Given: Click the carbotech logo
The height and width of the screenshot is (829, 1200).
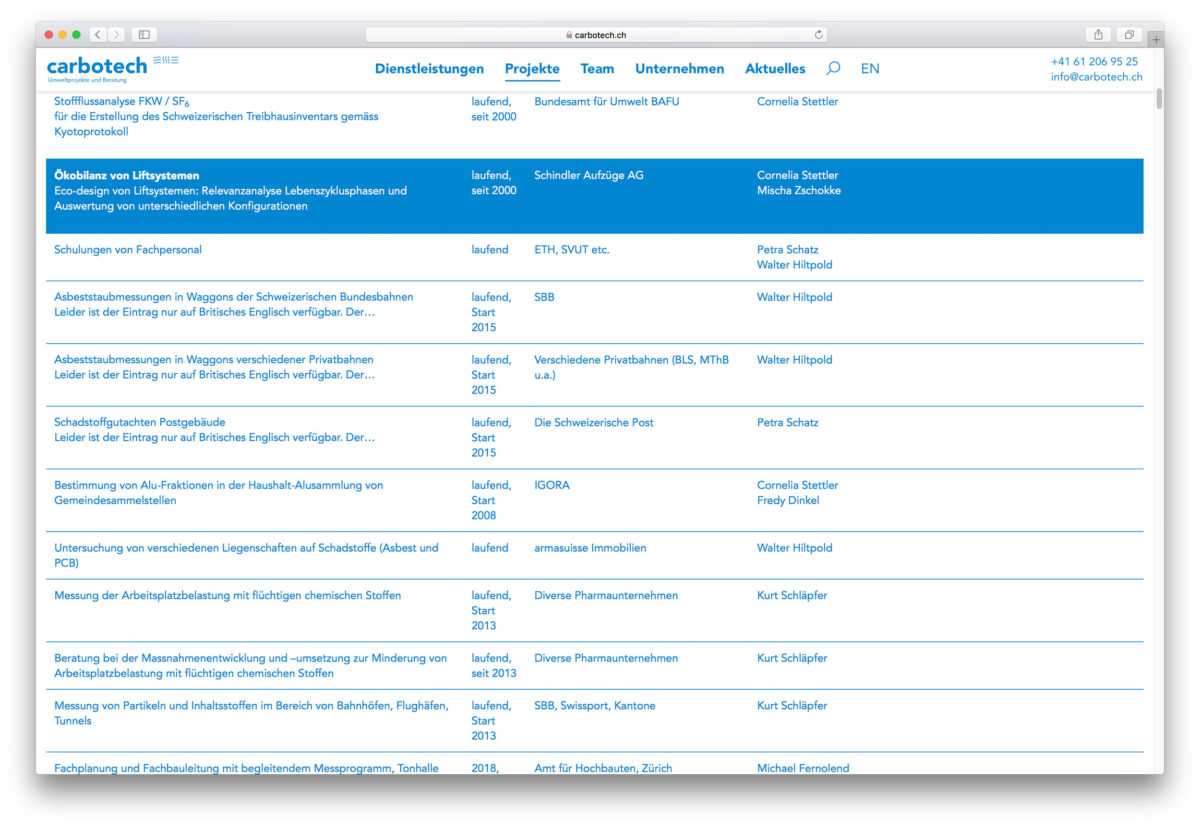Looking at the screenshot, I should pos(97,67).
